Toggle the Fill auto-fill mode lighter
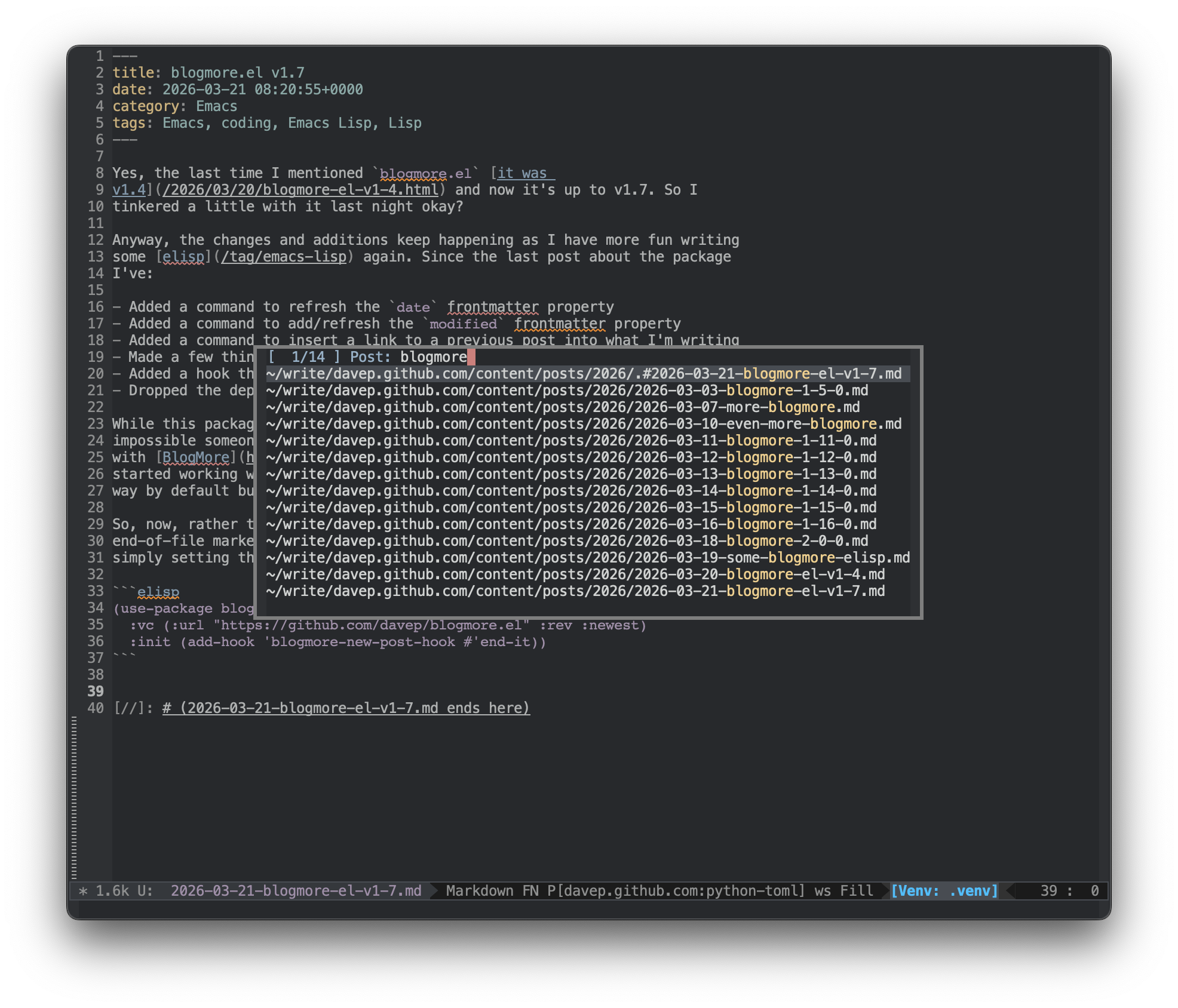Viewport: 1178px width, 1008px height. (856, 891)
